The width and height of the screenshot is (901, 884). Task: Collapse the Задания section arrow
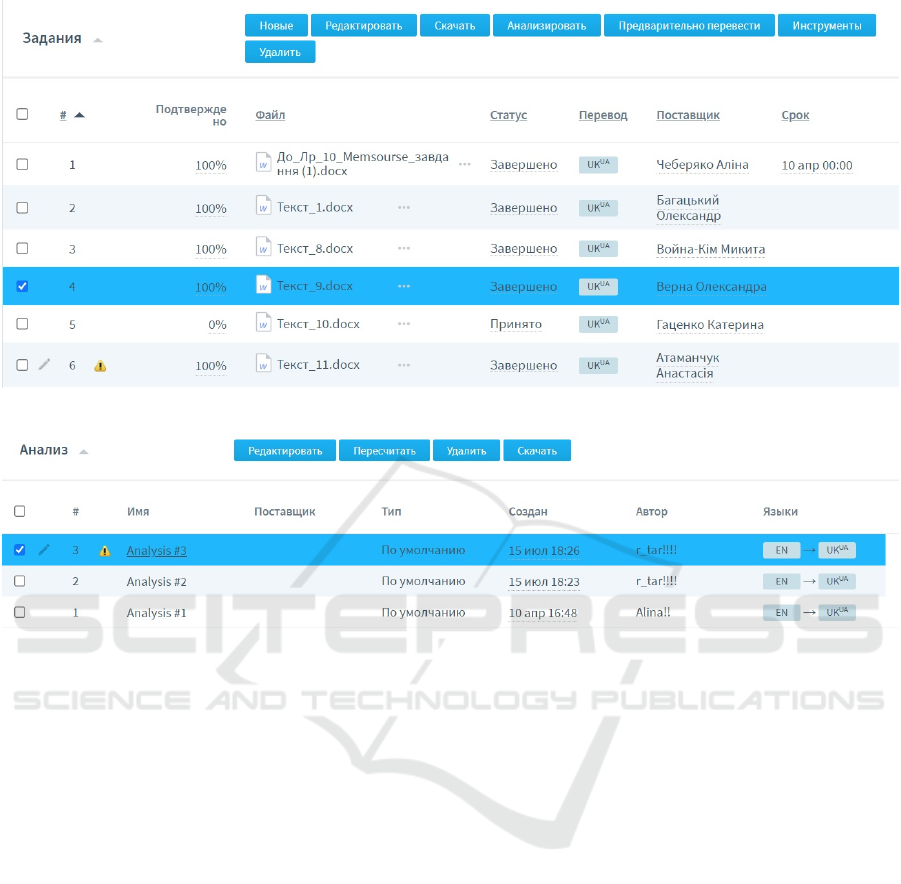tap(97, 40)
